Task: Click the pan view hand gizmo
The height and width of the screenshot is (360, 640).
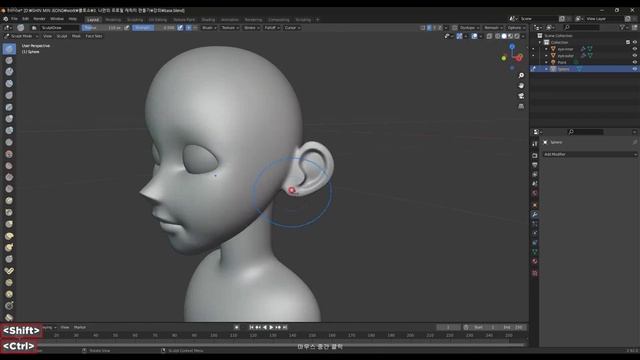Action: click(521, 86)
